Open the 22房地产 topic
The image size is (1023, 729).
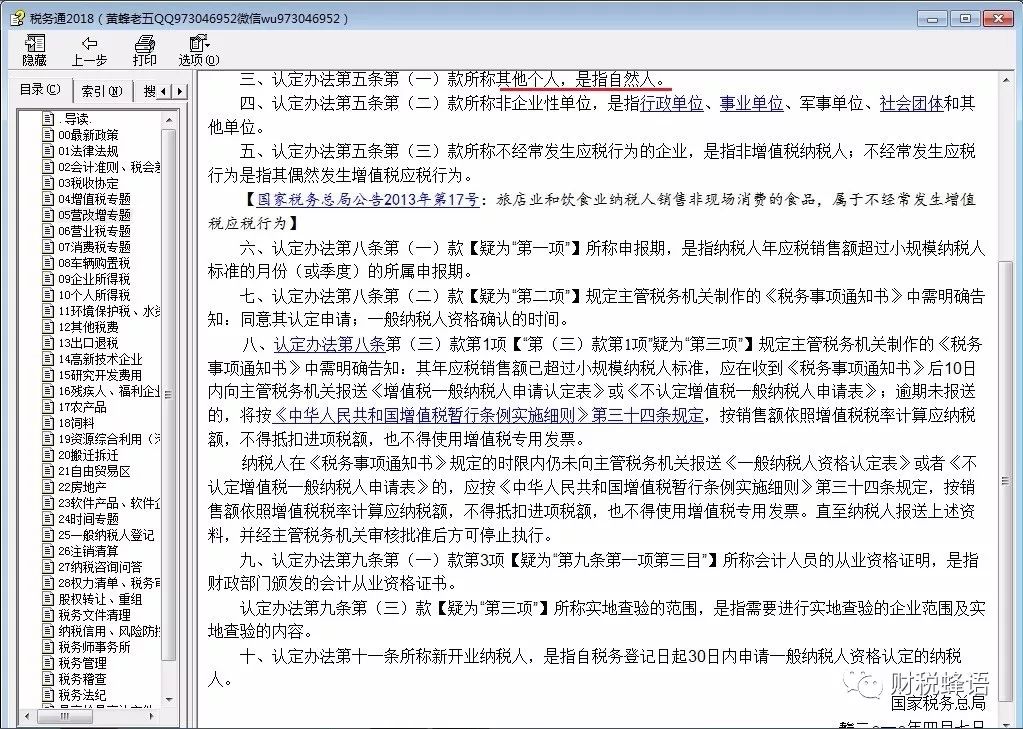click(82, 487)
